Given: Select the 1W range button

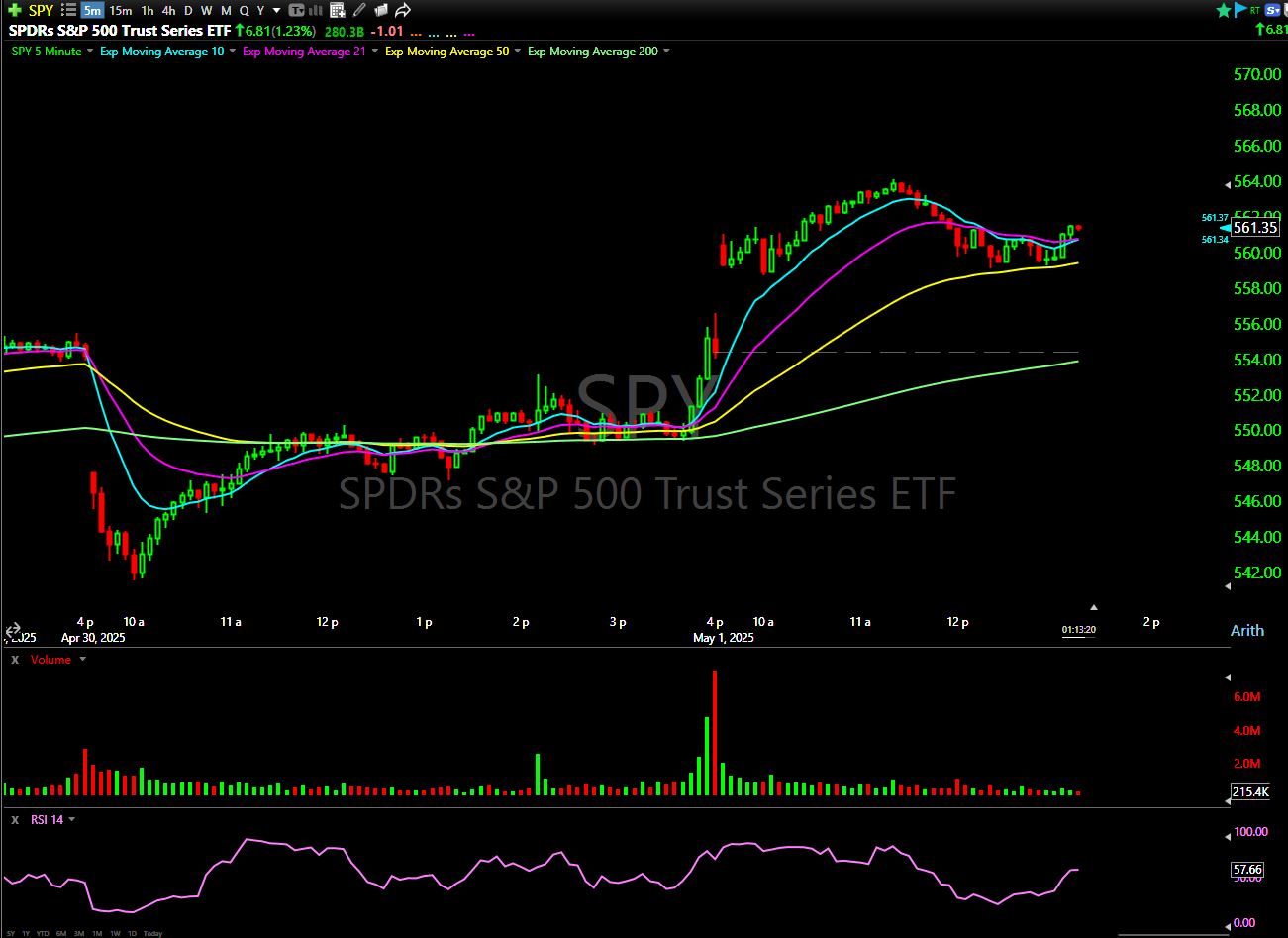Looking at the screenshot, I should click(x=115, y=933).
